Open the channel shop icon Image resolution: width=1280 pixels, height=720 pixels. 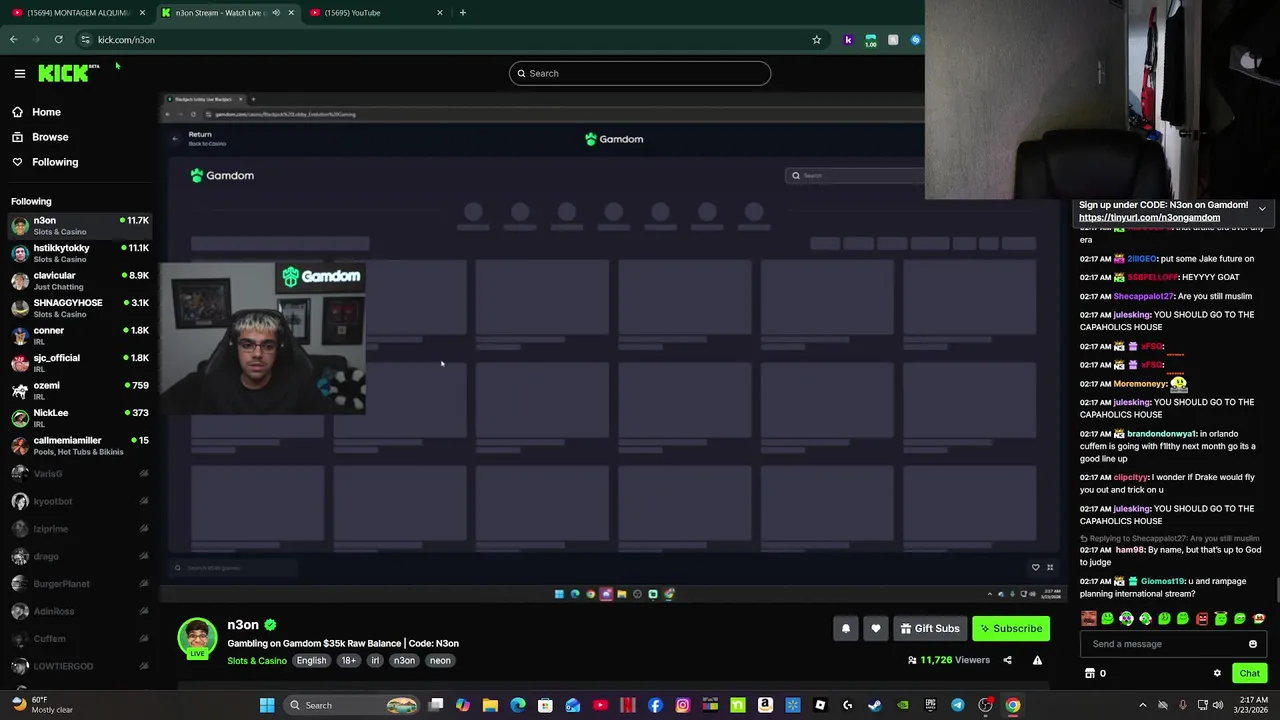pyautogui.click(x=1090, y=673)
